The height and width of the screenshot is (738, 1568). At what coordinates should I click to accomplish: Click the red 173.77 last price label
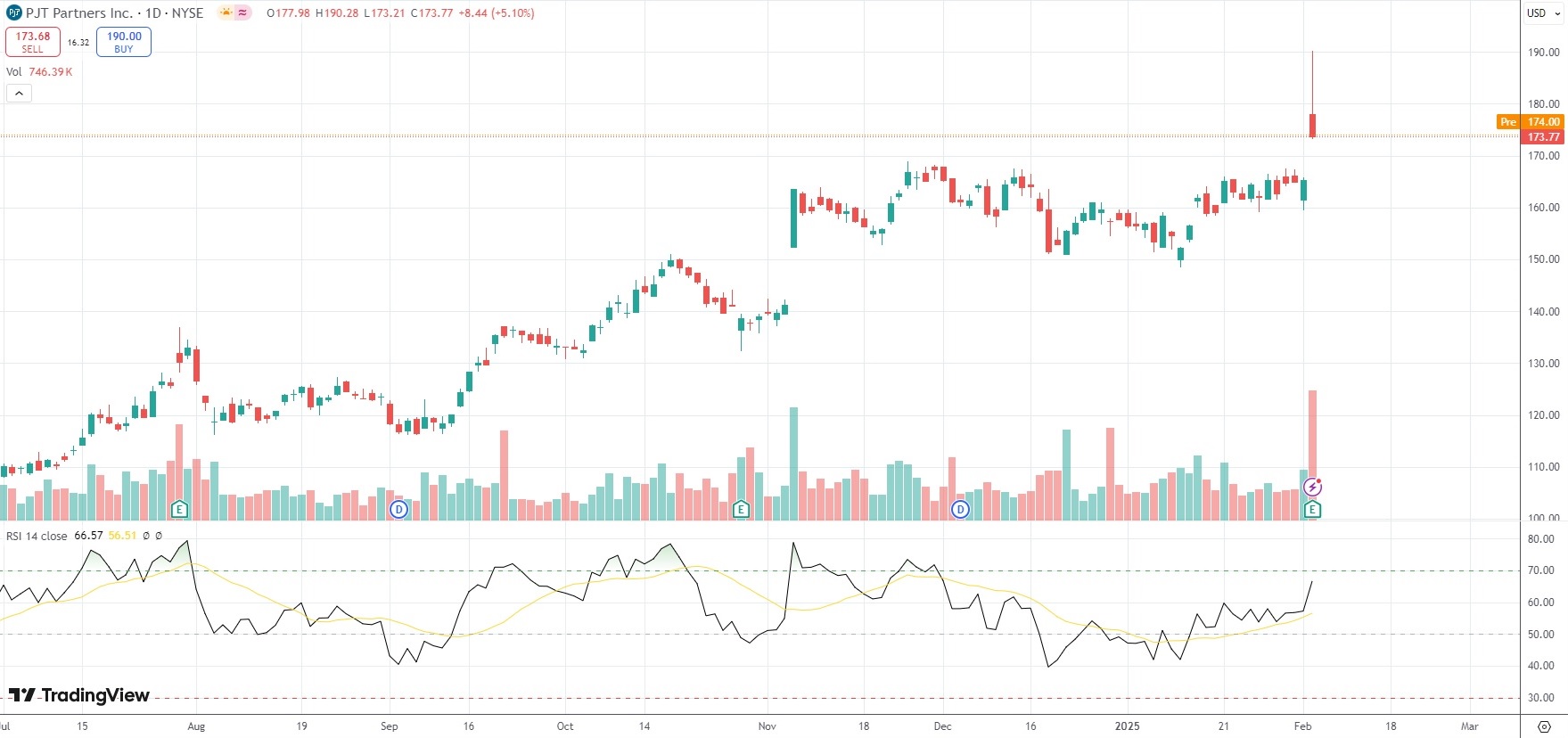click(x=1543, y=137)
